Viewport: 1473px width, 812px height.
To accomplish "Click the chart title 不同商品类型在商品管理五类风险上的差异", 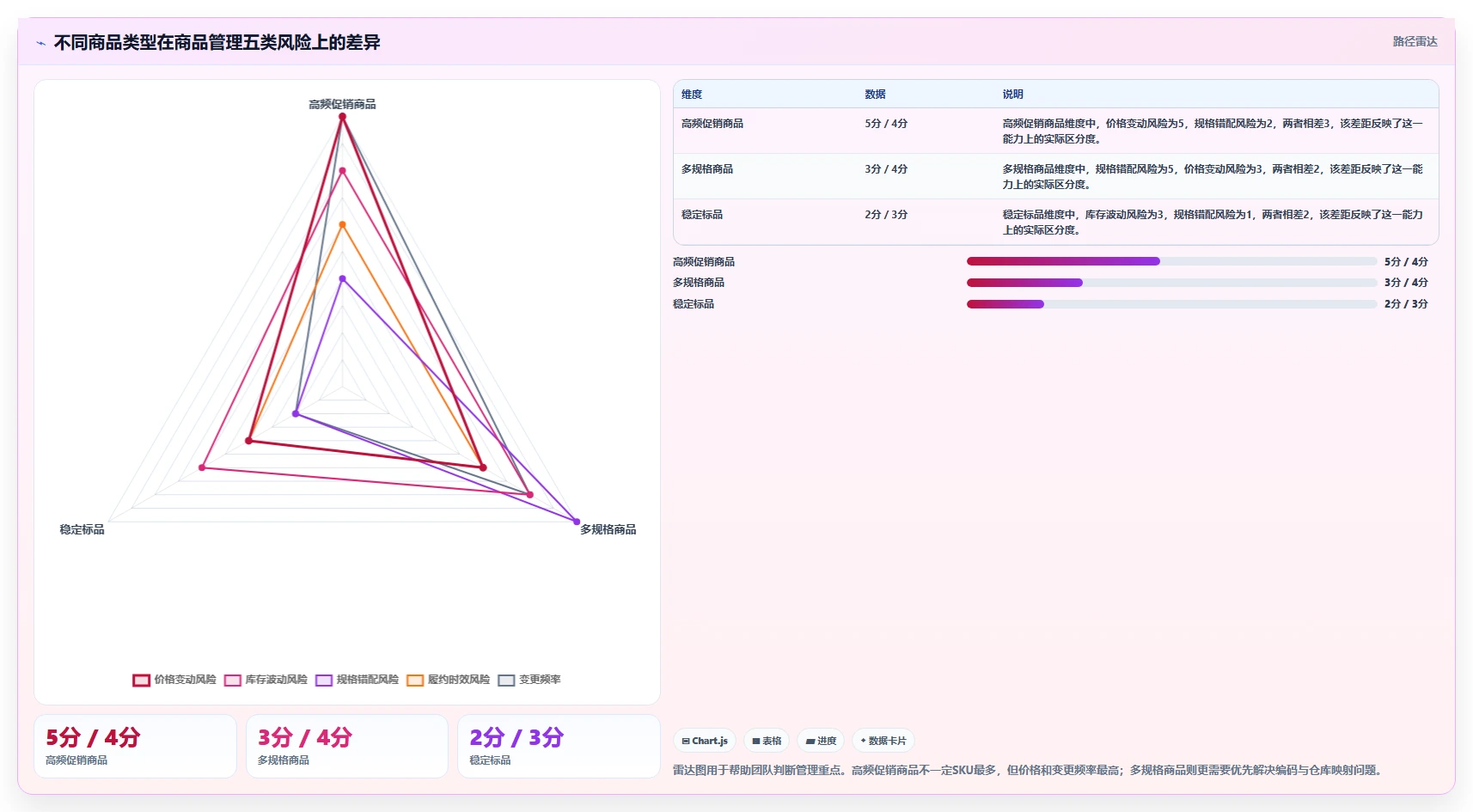I will (x=217, y=42).
